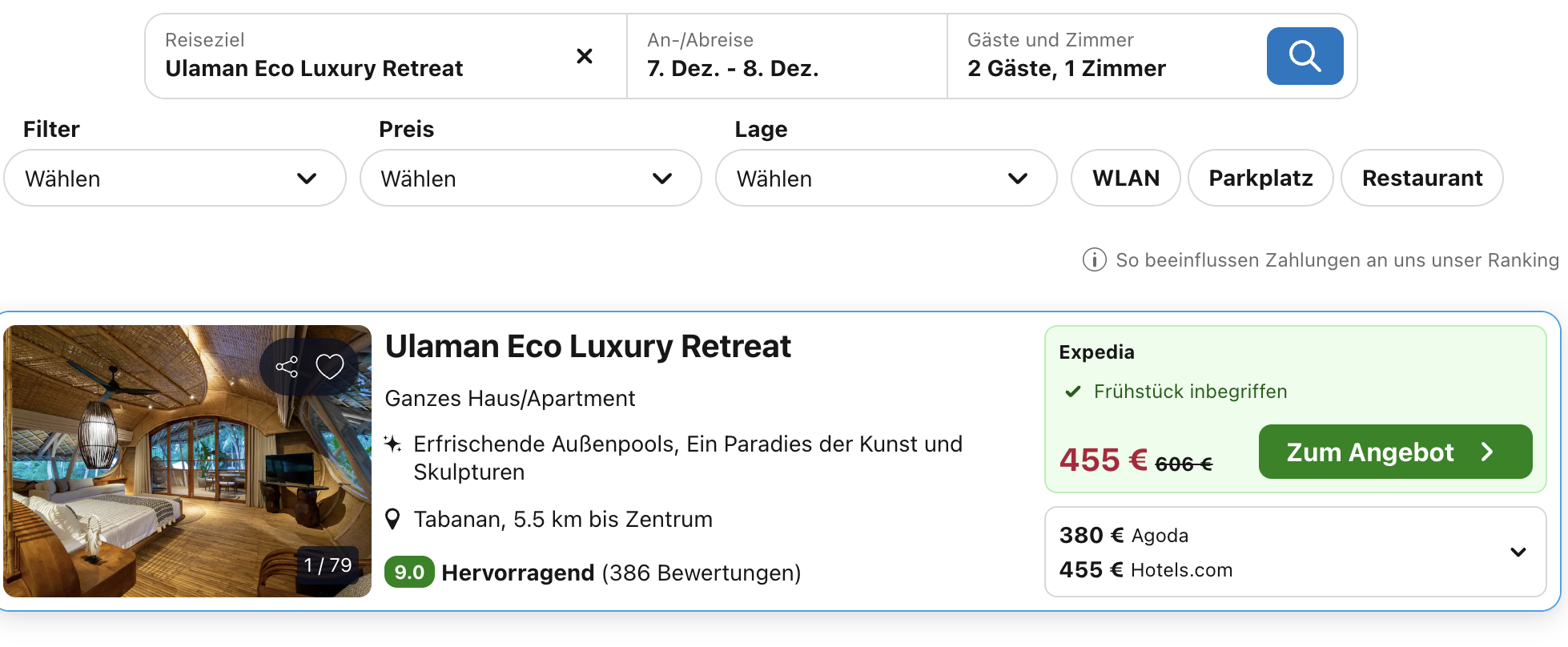Open the Lage dropdown

(x=886, y=178)
